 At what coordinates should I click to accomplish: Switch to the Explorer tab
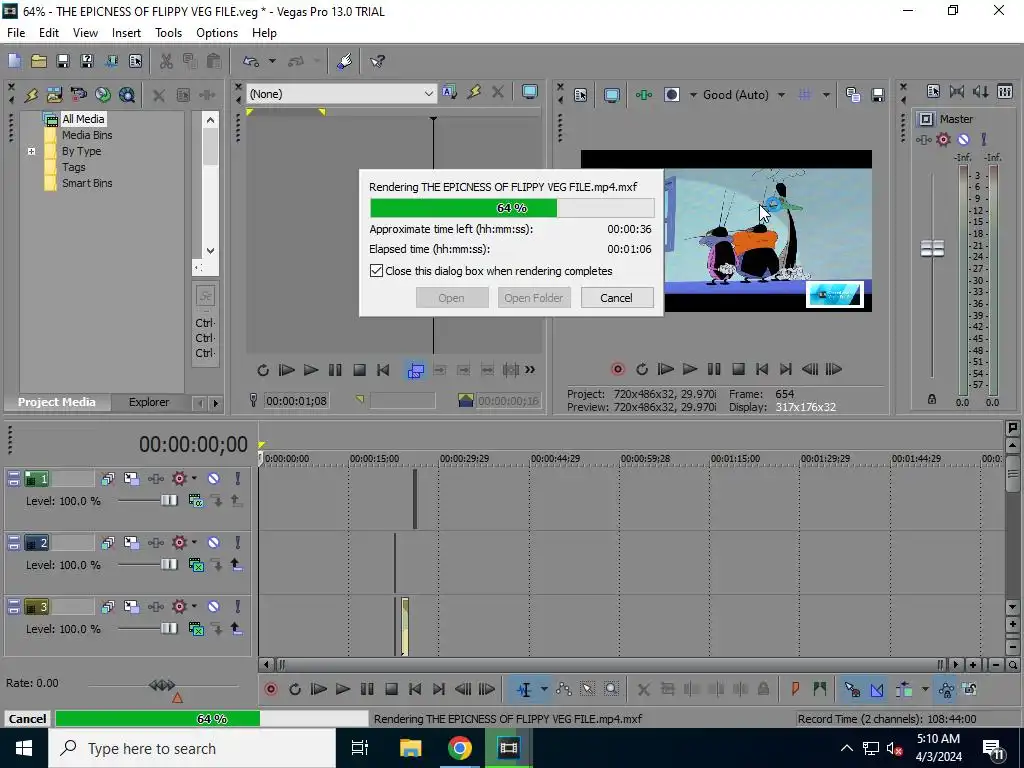coord(149,402)
